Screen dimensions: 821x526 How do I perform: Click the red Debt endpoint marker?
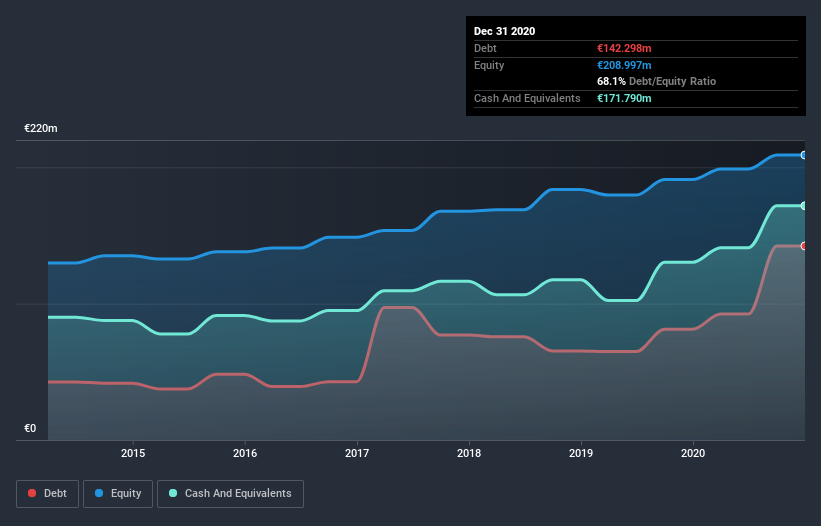point(804,246)
